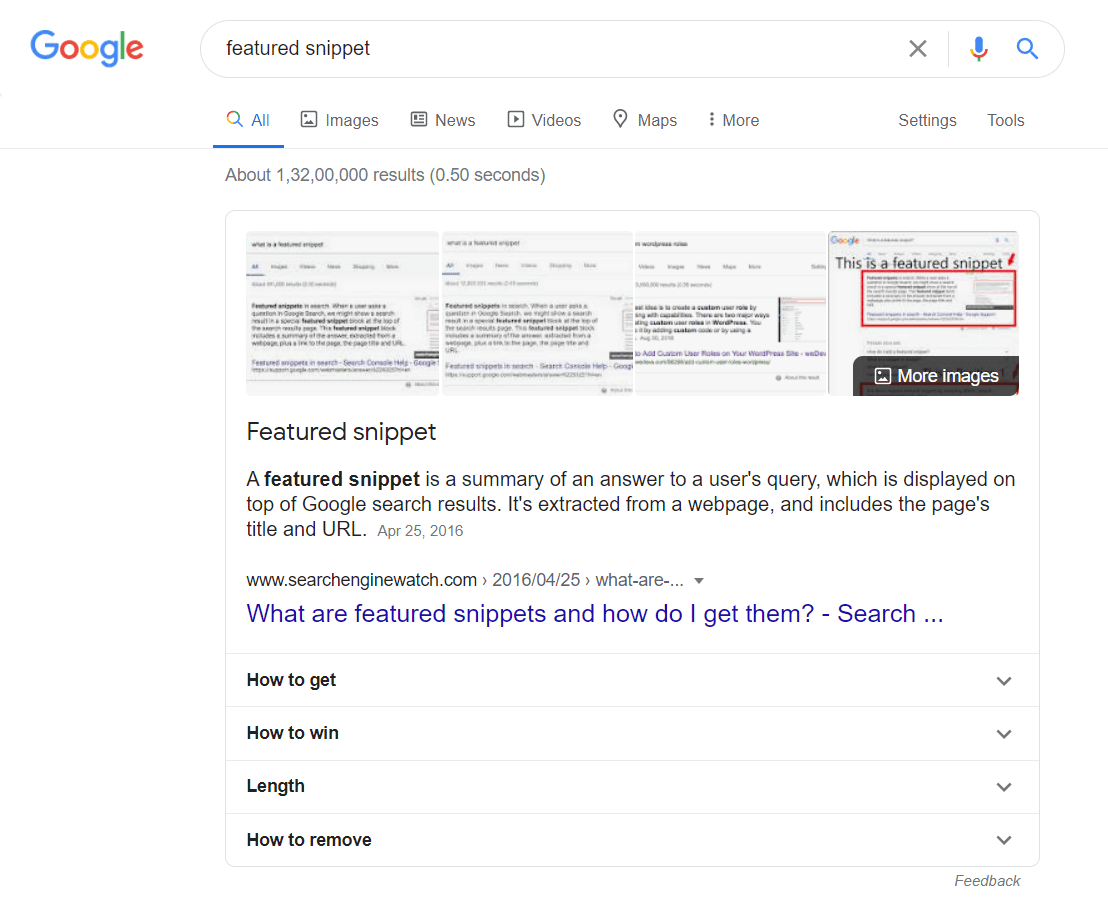Click the Feedback link

pyautogui.click(x=986, y=881)
